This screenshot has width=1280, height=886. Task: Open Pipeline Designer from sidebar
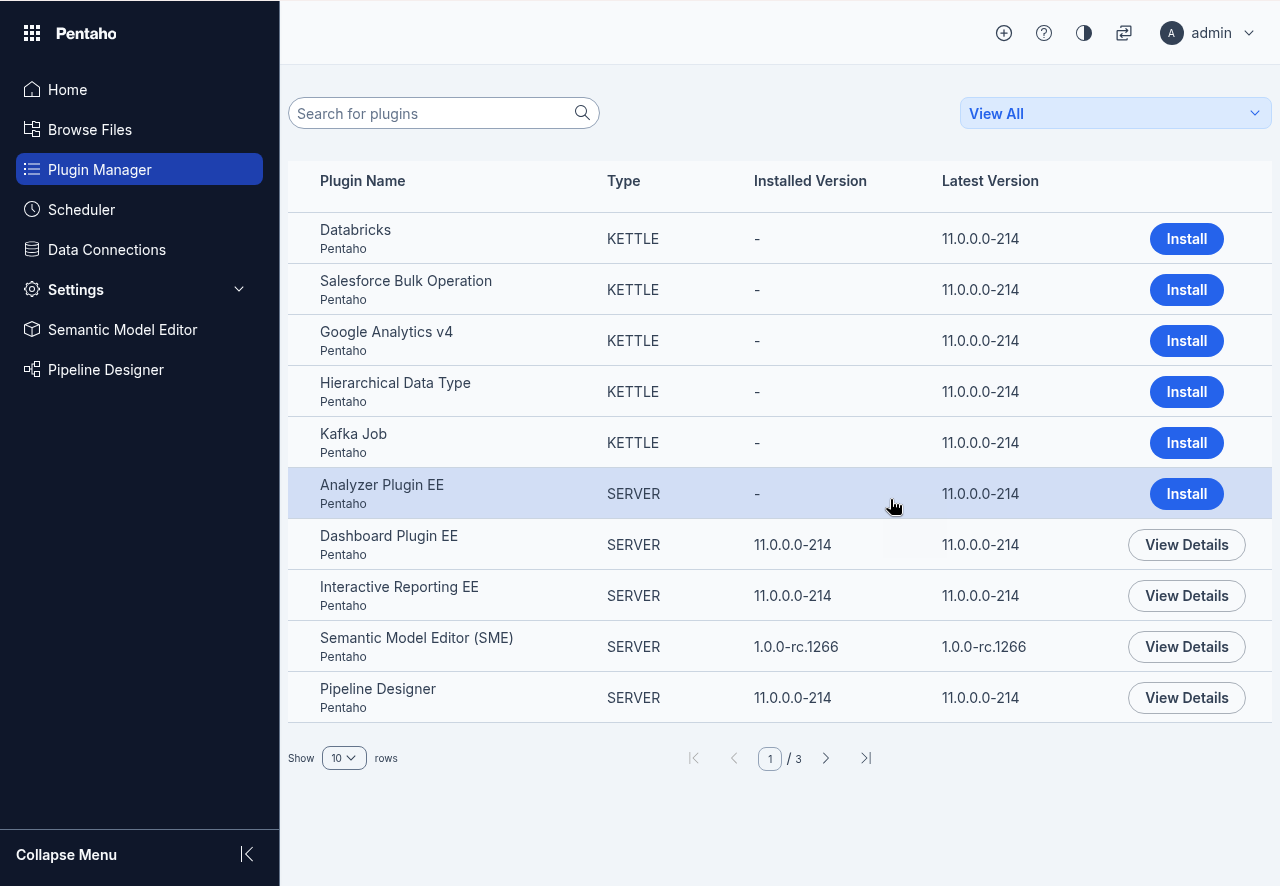[106, 369]
